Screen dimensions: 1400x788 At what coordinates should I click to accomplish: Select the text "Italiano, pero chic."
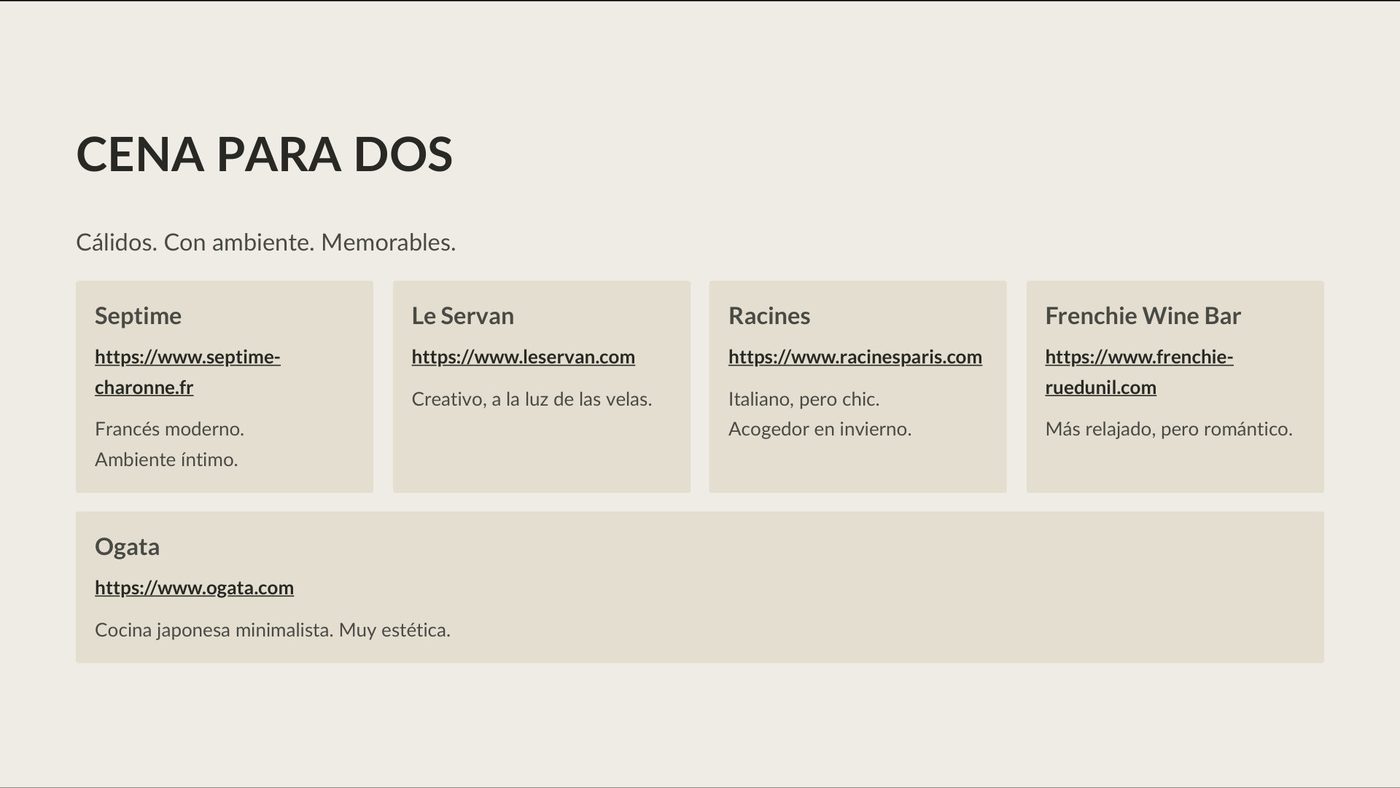(x=804, y=399)
